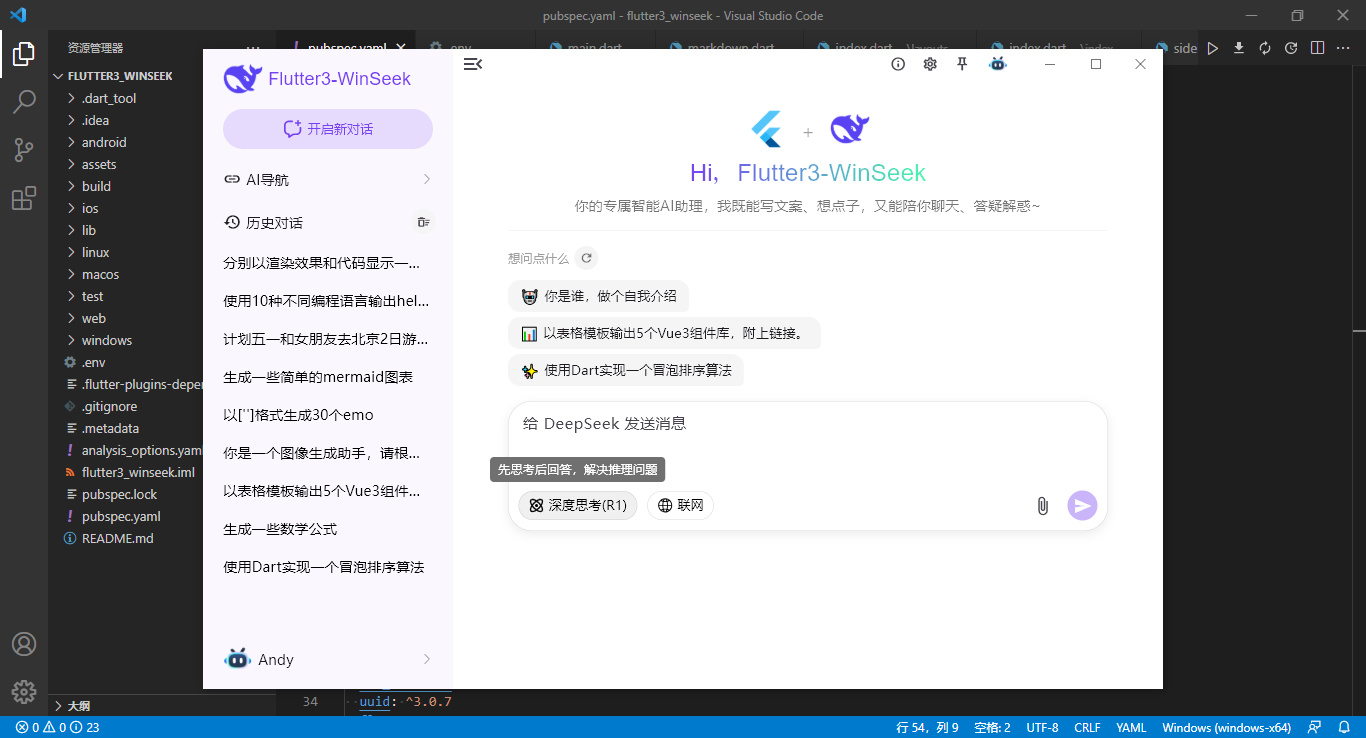
Task: Open flutter3_winseek.iml in the explorer
Action: (138, 472)
